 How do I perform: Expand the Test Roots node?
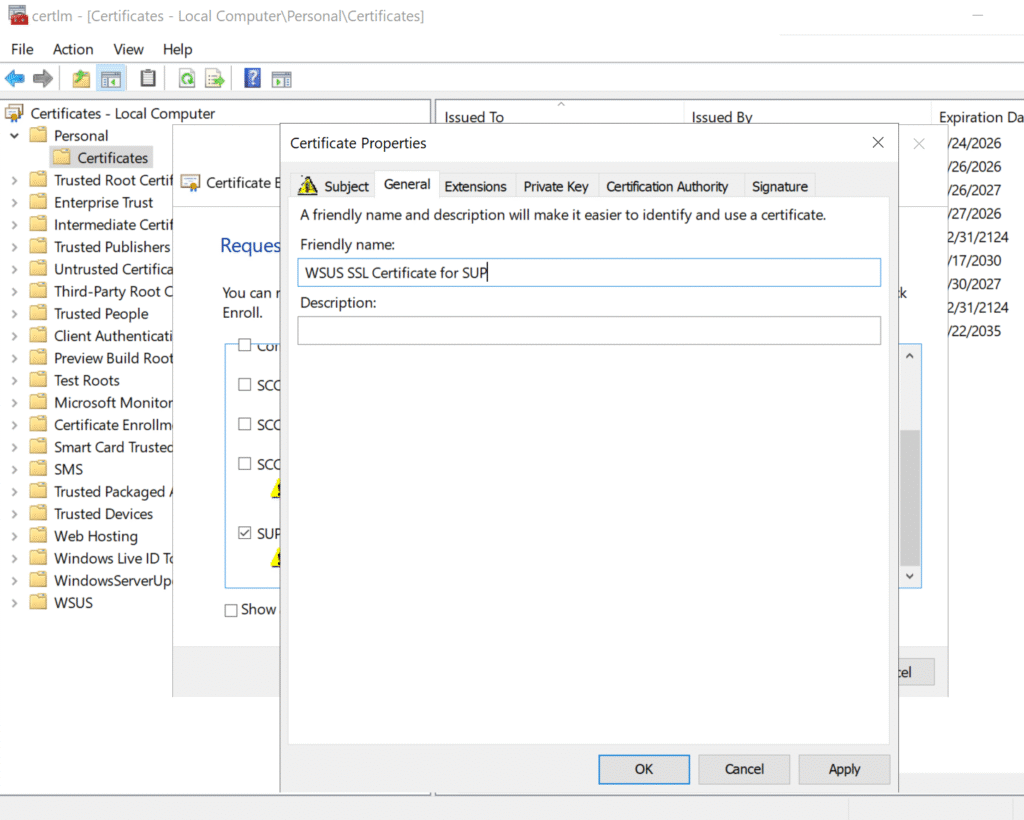click(14, 380)
